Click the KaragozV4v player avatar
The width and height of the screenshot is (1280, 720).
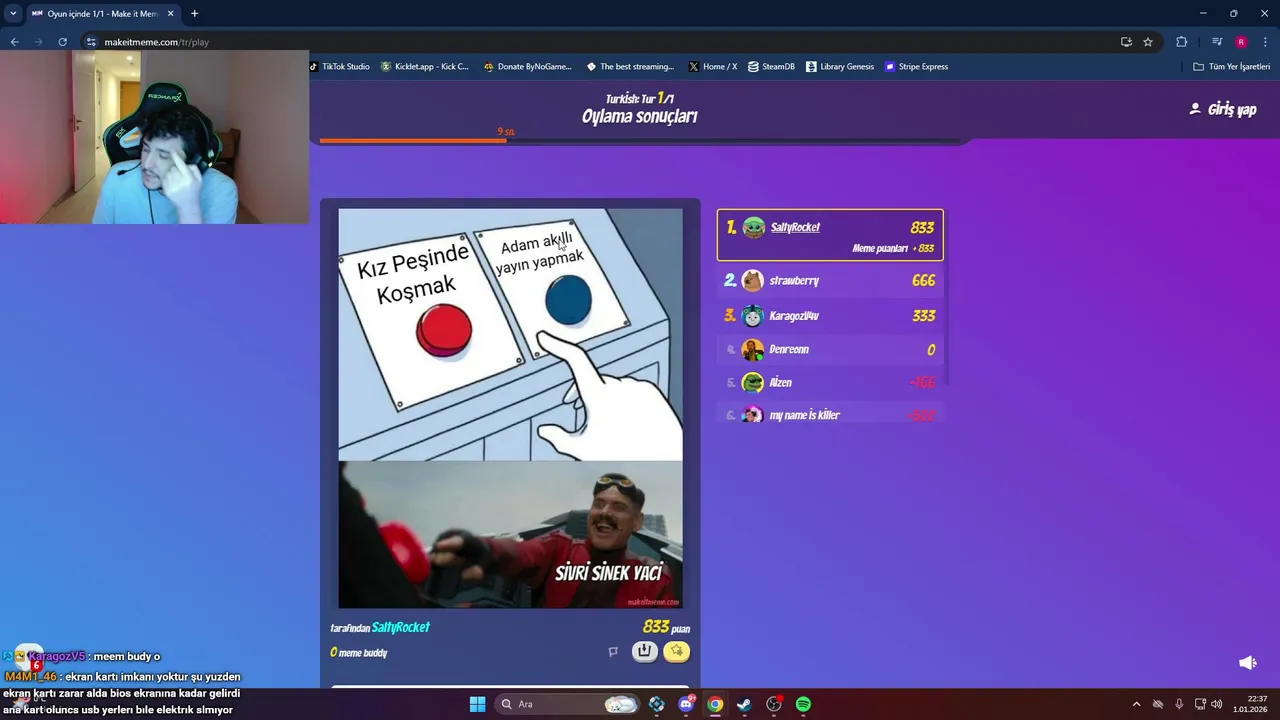tap(753, 316)
